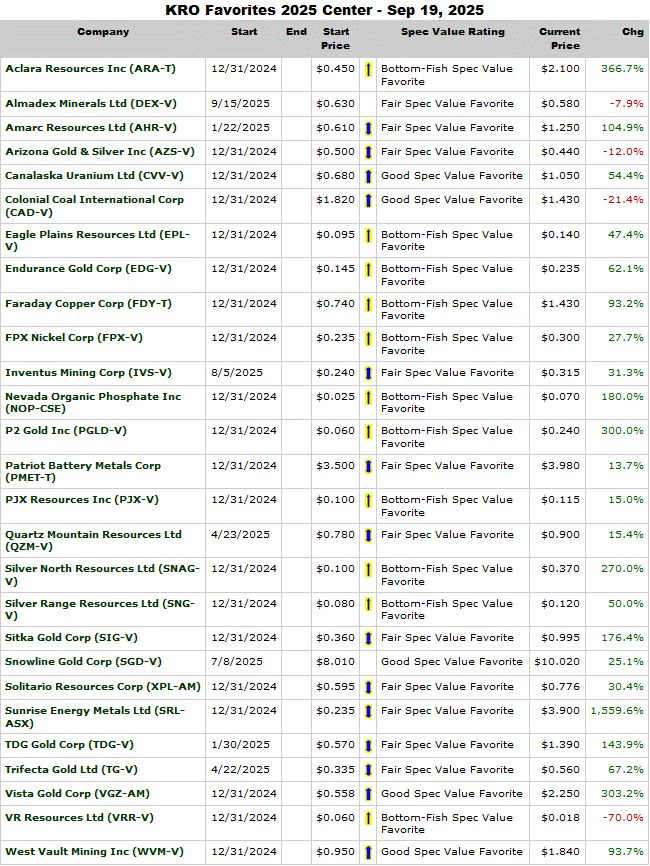Click the arrow icon in Canalaska Uranium row
Image resolution: width=650 pixels, height=866 pixels.
(368, 177)
